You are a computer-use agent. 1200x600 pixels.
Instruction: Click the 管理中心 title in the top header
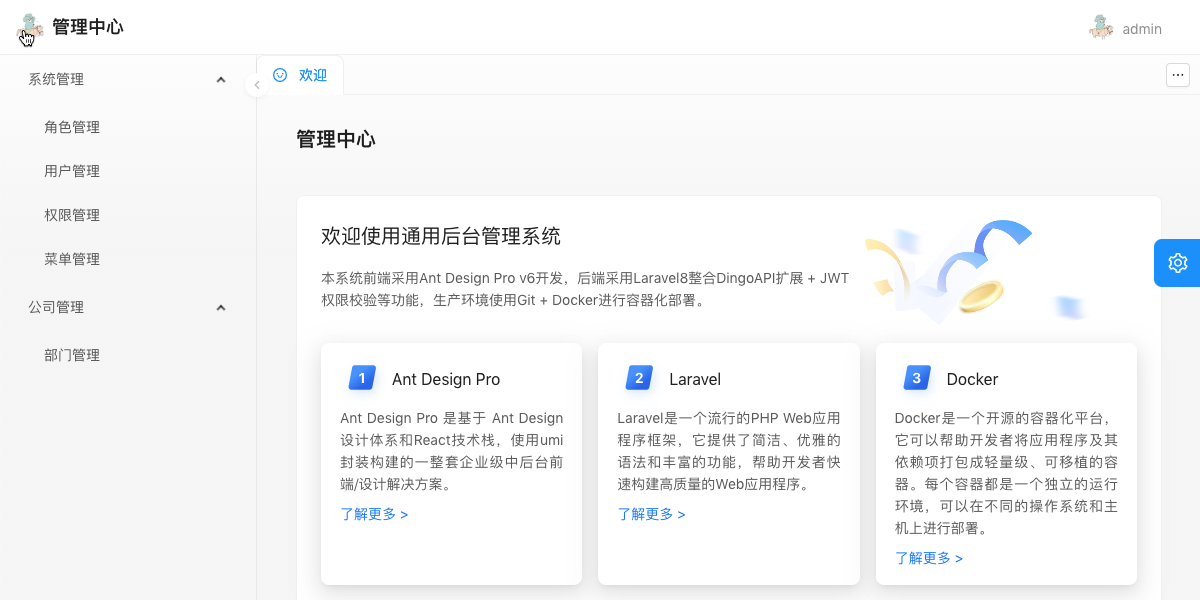pyautogui.click(x=88, y=27)
